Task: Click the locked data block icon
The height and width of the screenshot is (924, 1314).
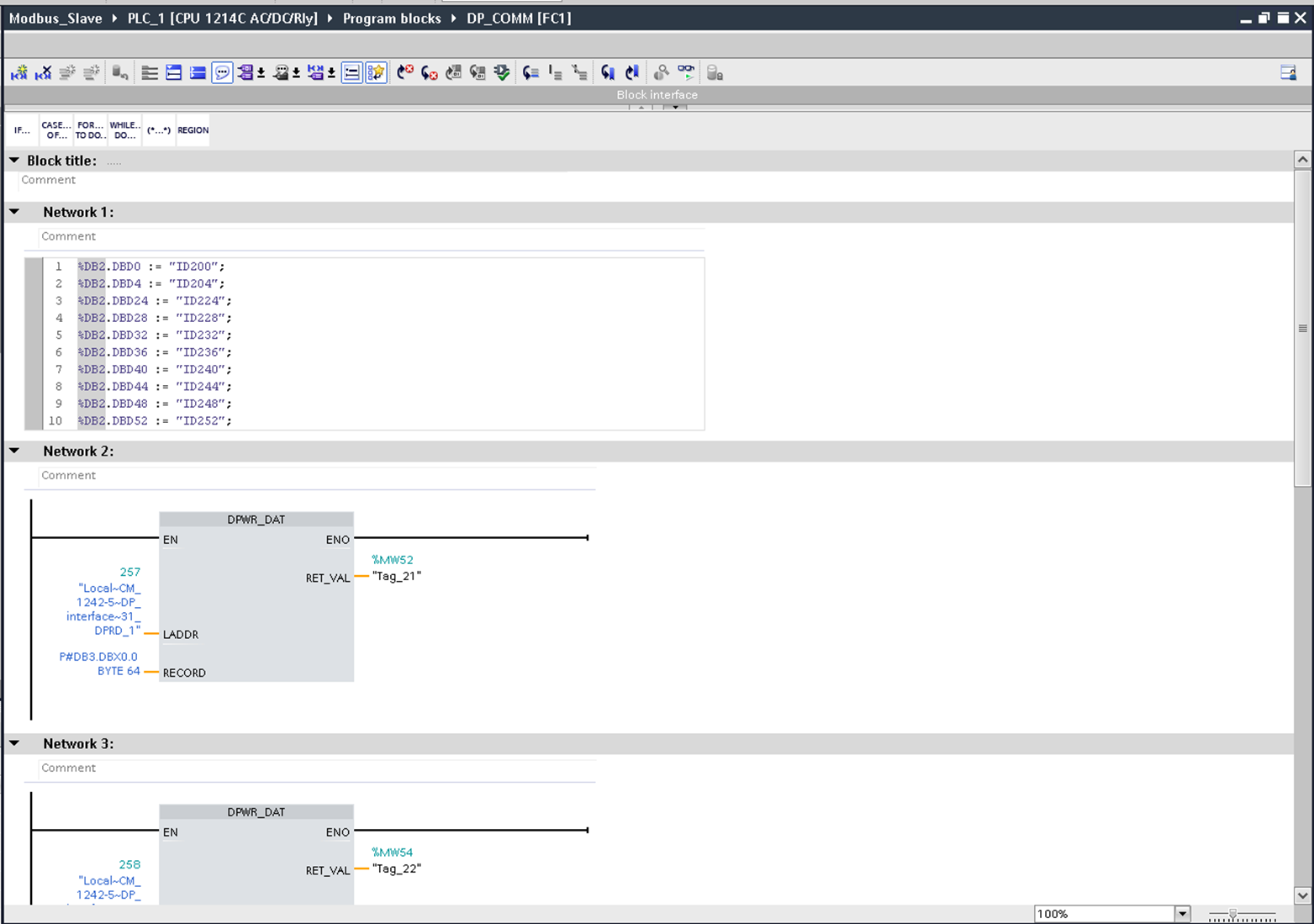Action: [x=715, y=73]
